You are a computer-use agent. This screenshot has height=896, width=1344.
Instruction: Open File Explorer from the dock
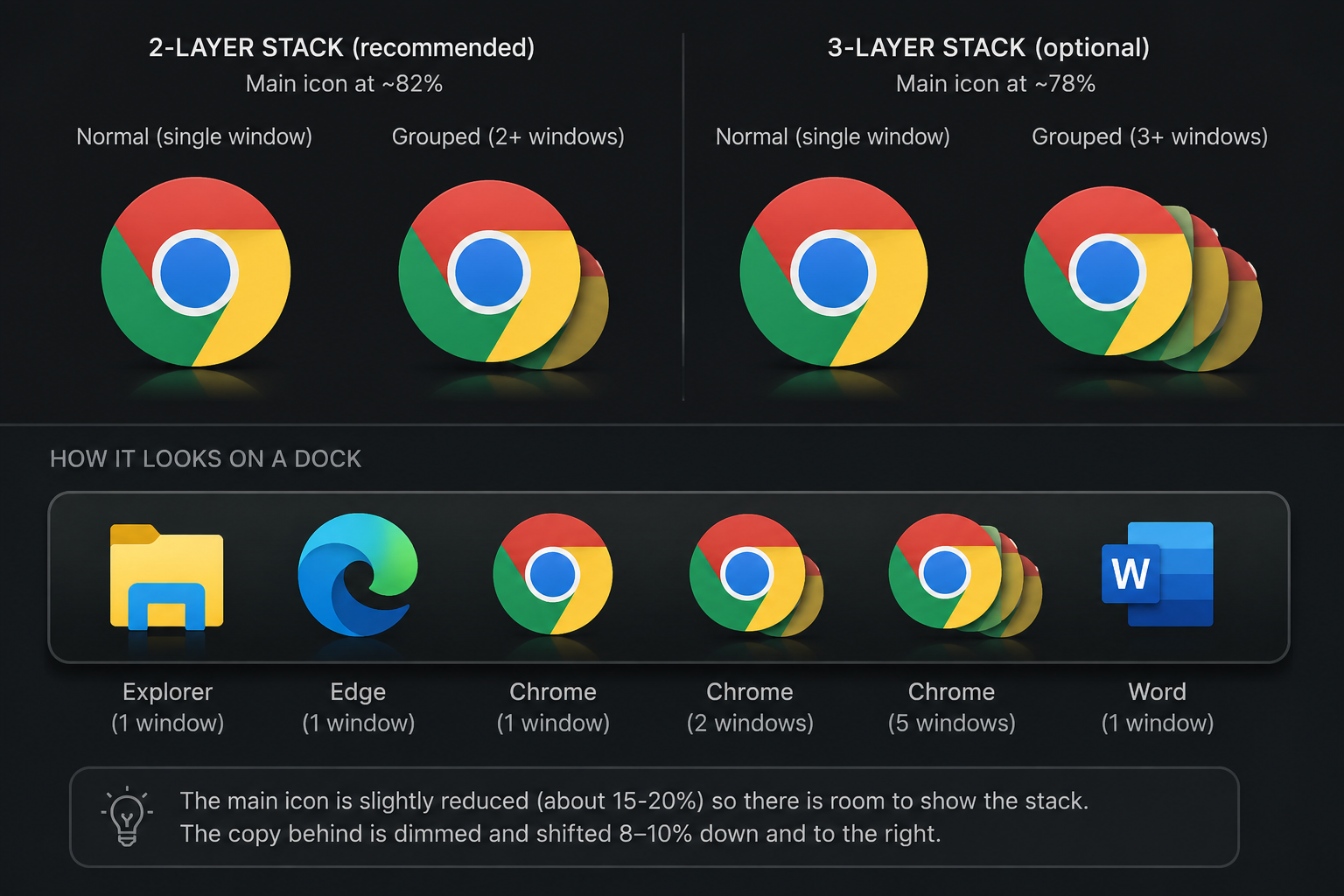pyautogui.click(x=167, y=577)
